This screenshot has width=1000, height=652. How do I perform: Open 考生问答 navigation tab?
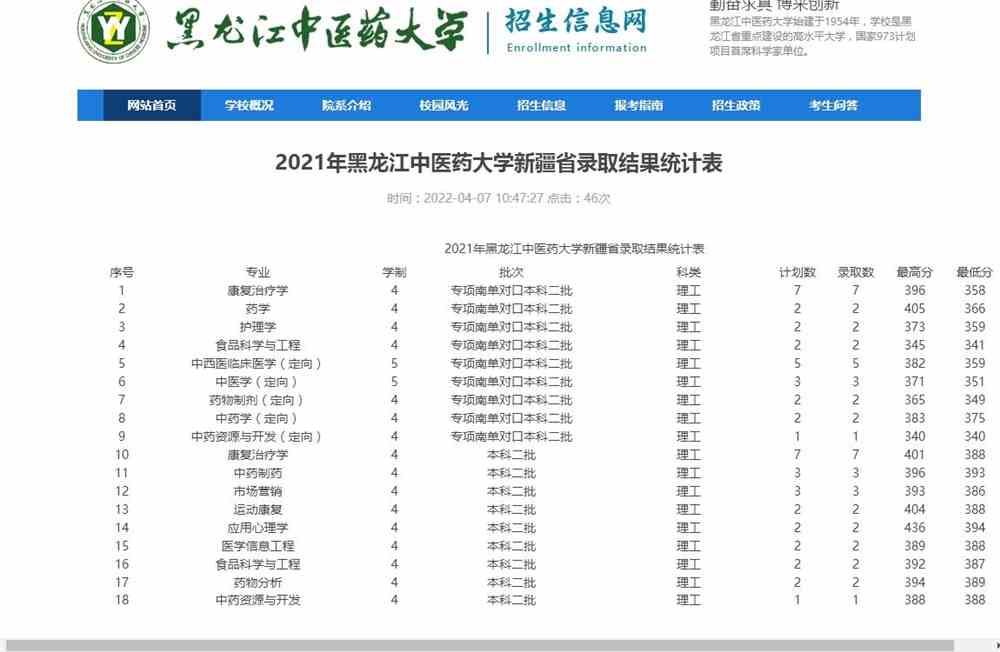834,105
